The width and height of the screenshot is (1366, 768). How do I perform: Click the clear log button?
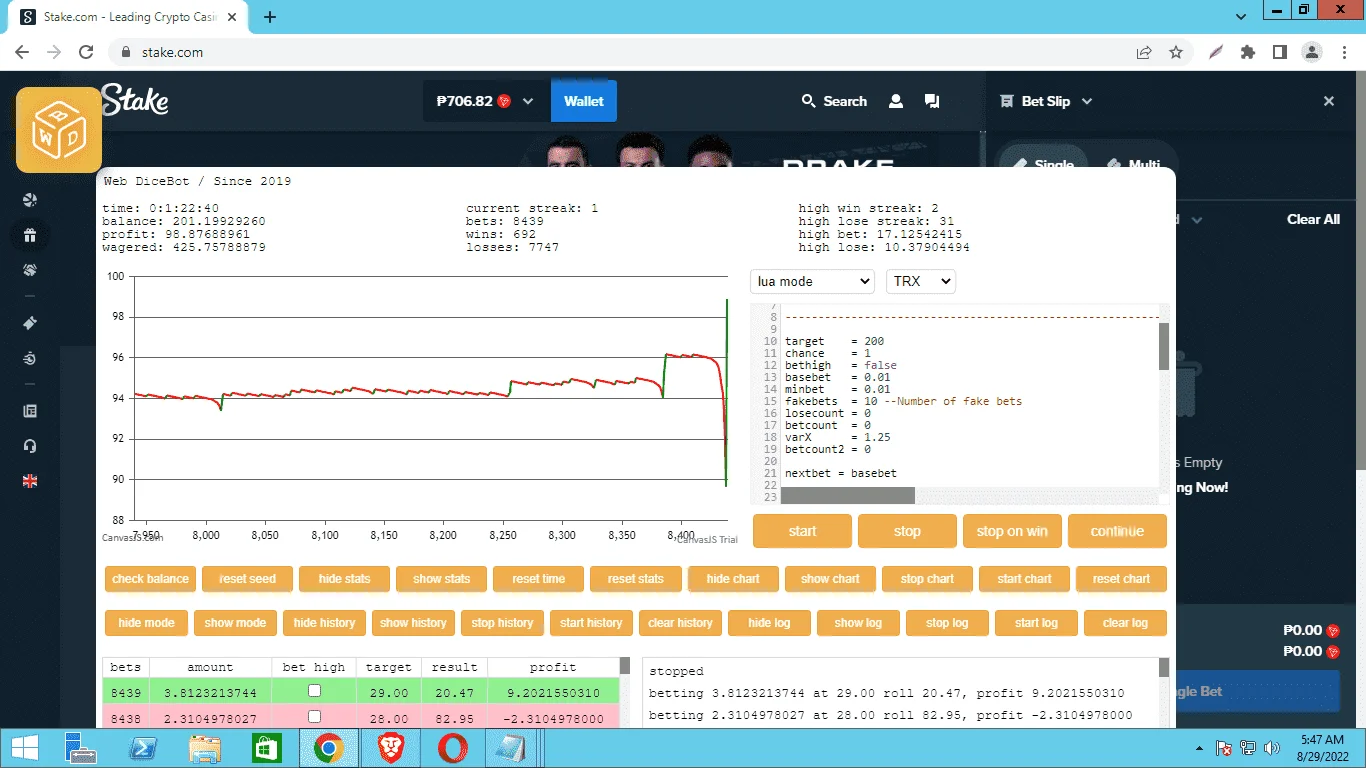coord(1125,623)
